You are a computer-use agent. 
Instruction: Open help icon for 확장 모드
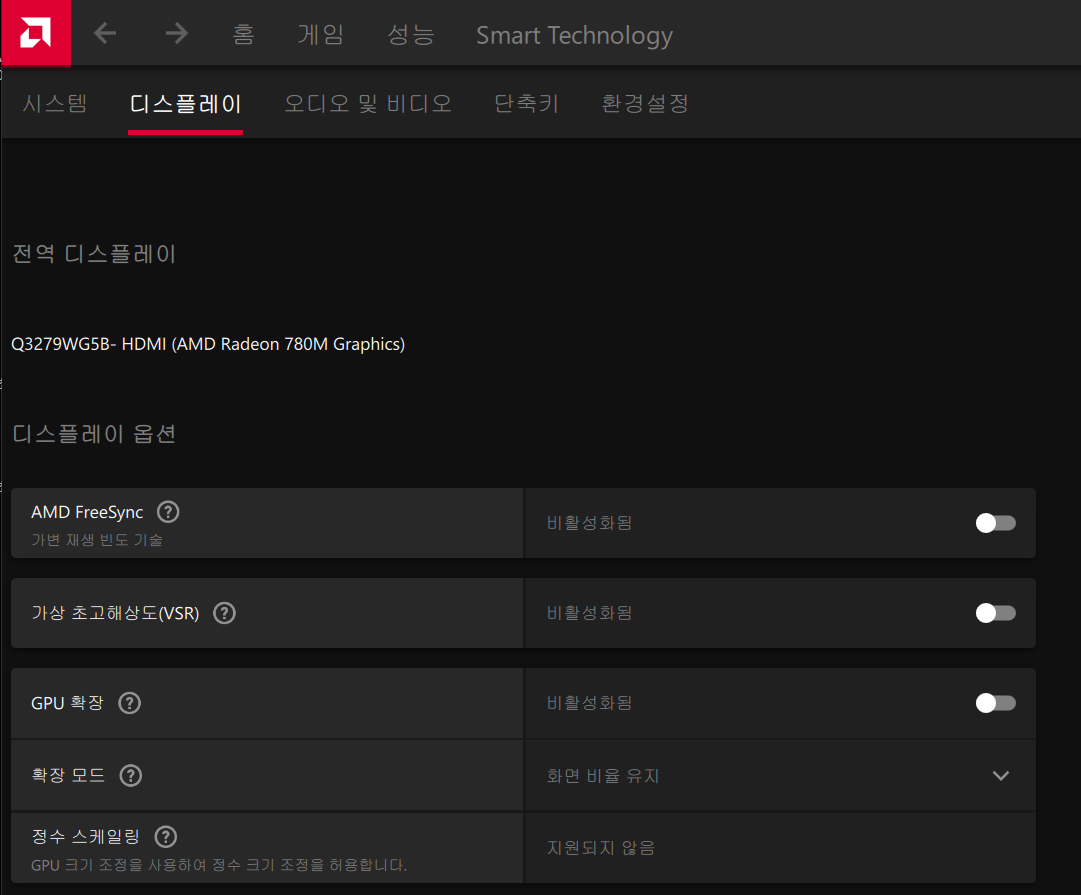pyautogui.click(x=131, y=775)
